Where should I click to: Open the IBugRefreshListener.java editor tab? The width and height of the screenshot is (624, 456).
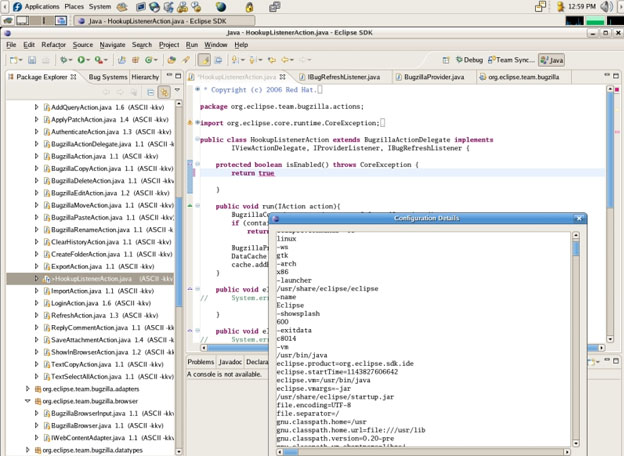point(340,77)
